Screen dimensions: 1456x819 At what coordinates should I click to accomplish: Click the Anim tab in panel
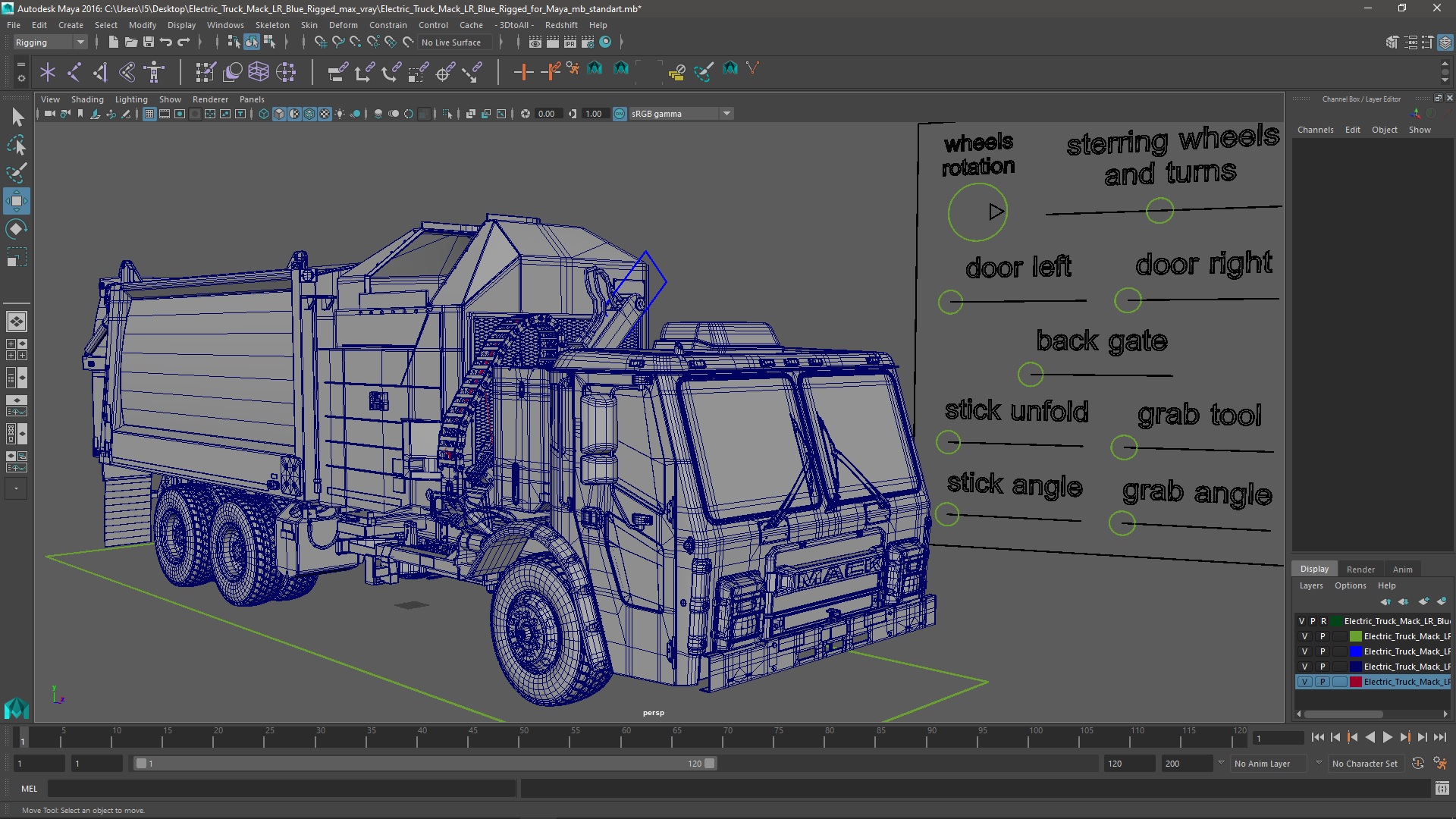pos(1402,568)
